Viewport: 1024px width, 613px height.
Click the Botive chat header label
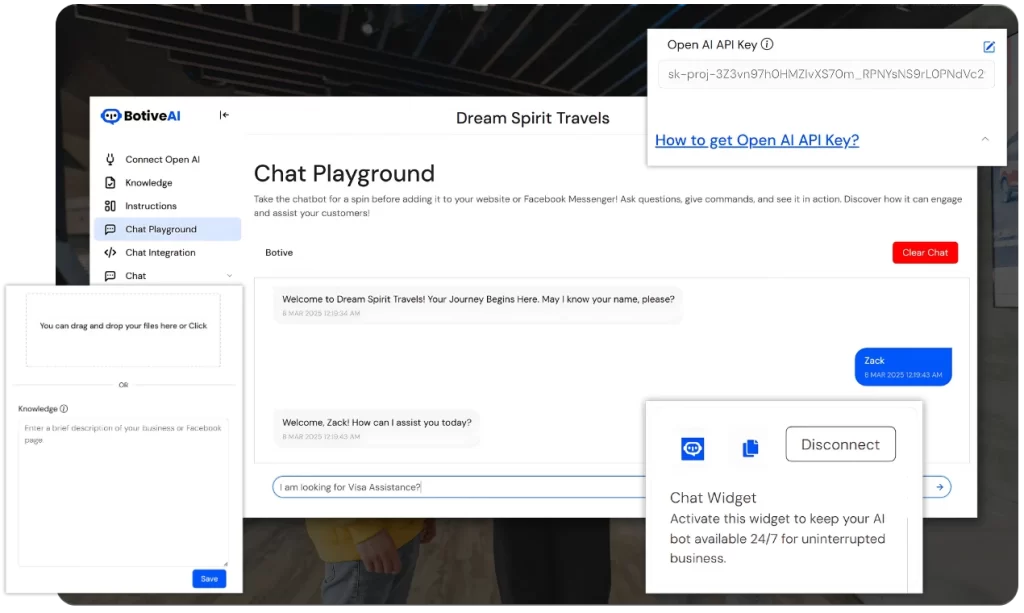(x=279, y=253)
